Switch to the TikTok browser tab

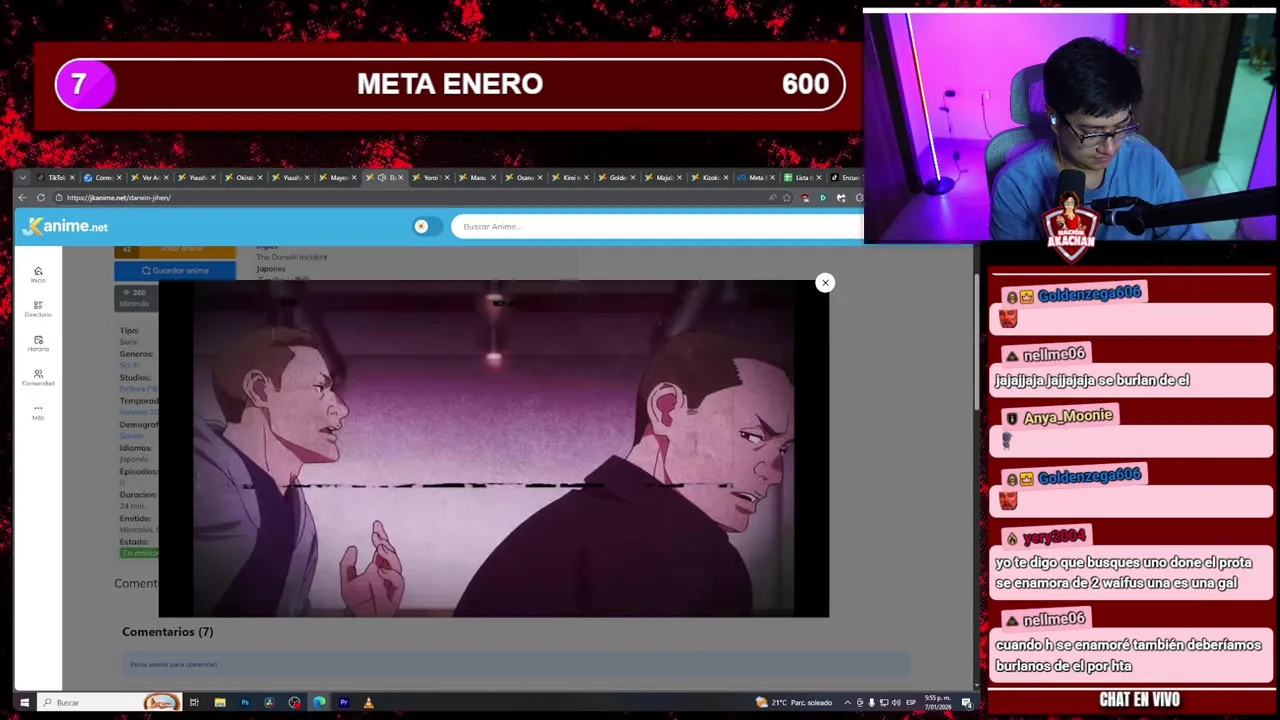pyautogui.click(x=55, y=177)
